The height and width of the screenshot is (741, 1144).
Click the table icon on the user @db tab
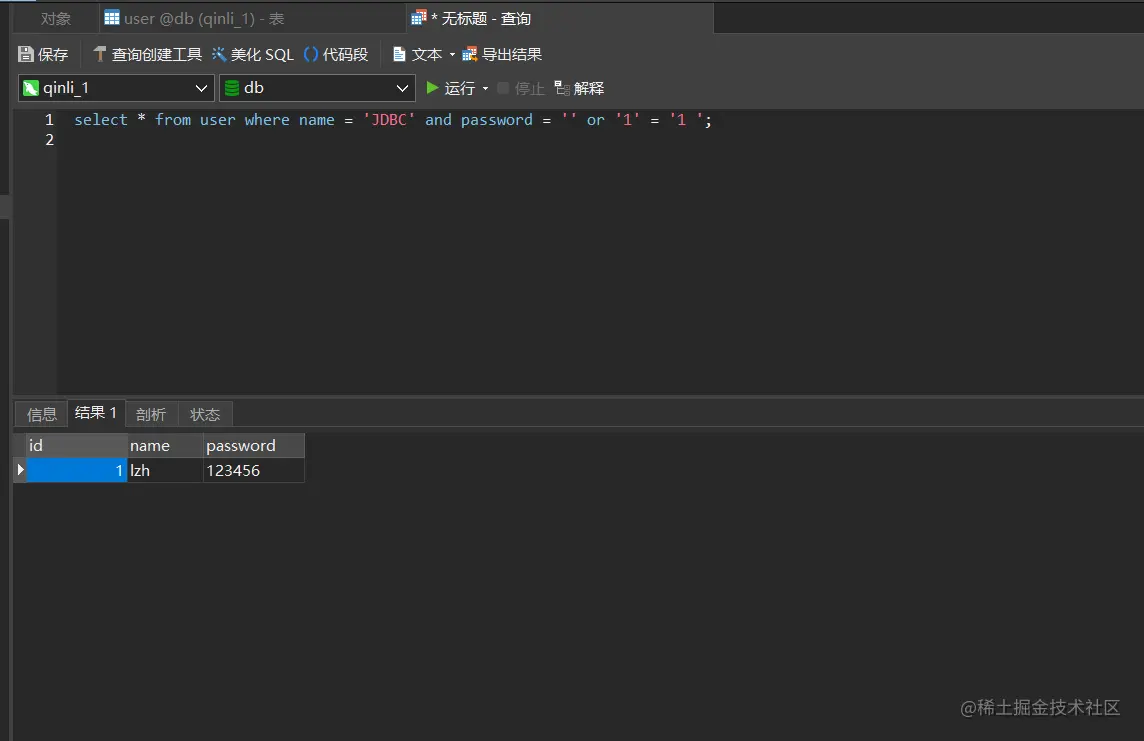coord(112,18)
